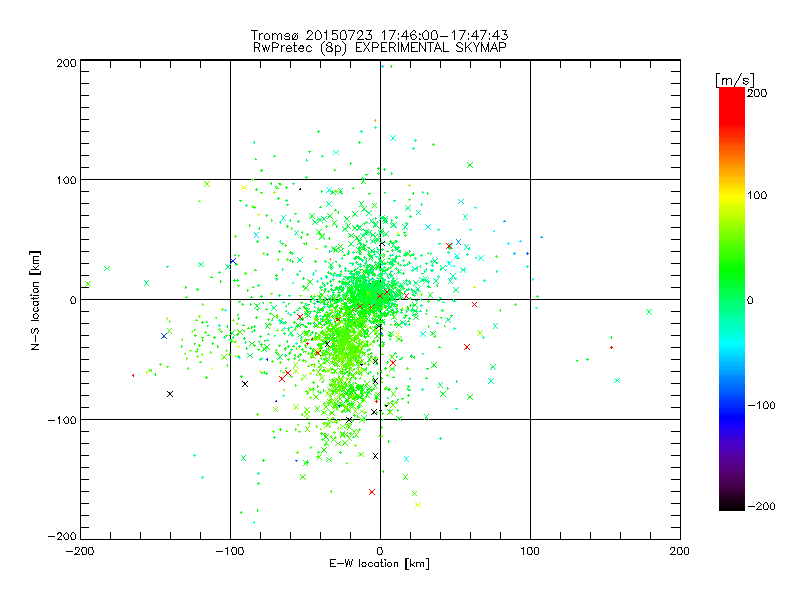
Task: Click the y-axis tick label '-100'
Action: point(62,420)
